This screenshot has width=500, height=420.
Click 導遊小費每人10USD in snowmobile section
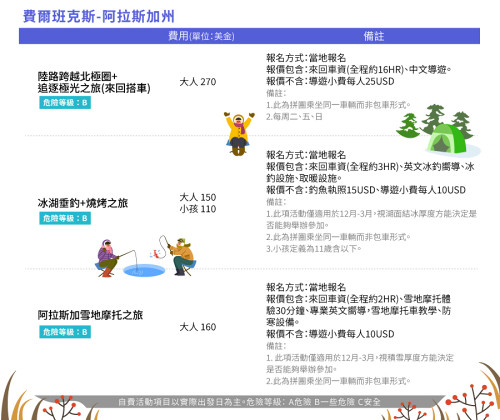click(x=330, y=334)
